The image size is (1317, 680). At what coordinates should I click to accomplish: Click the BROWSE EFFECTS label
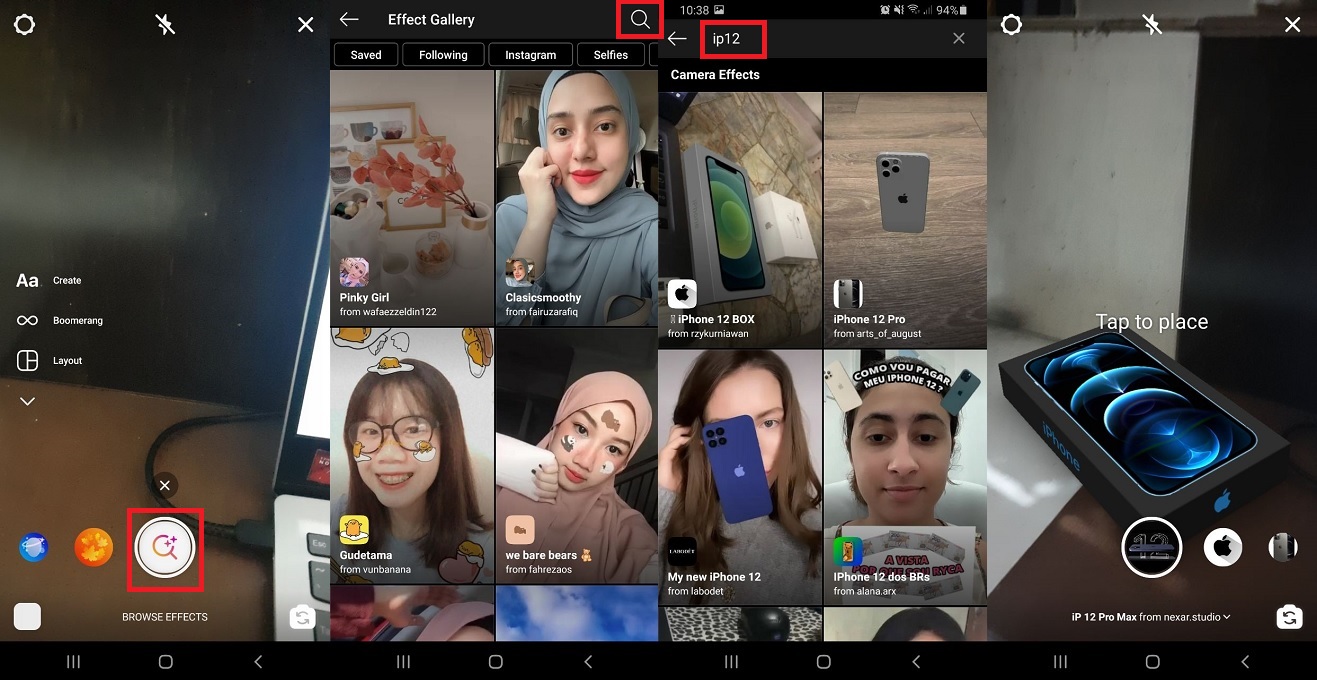click(165, 617)
